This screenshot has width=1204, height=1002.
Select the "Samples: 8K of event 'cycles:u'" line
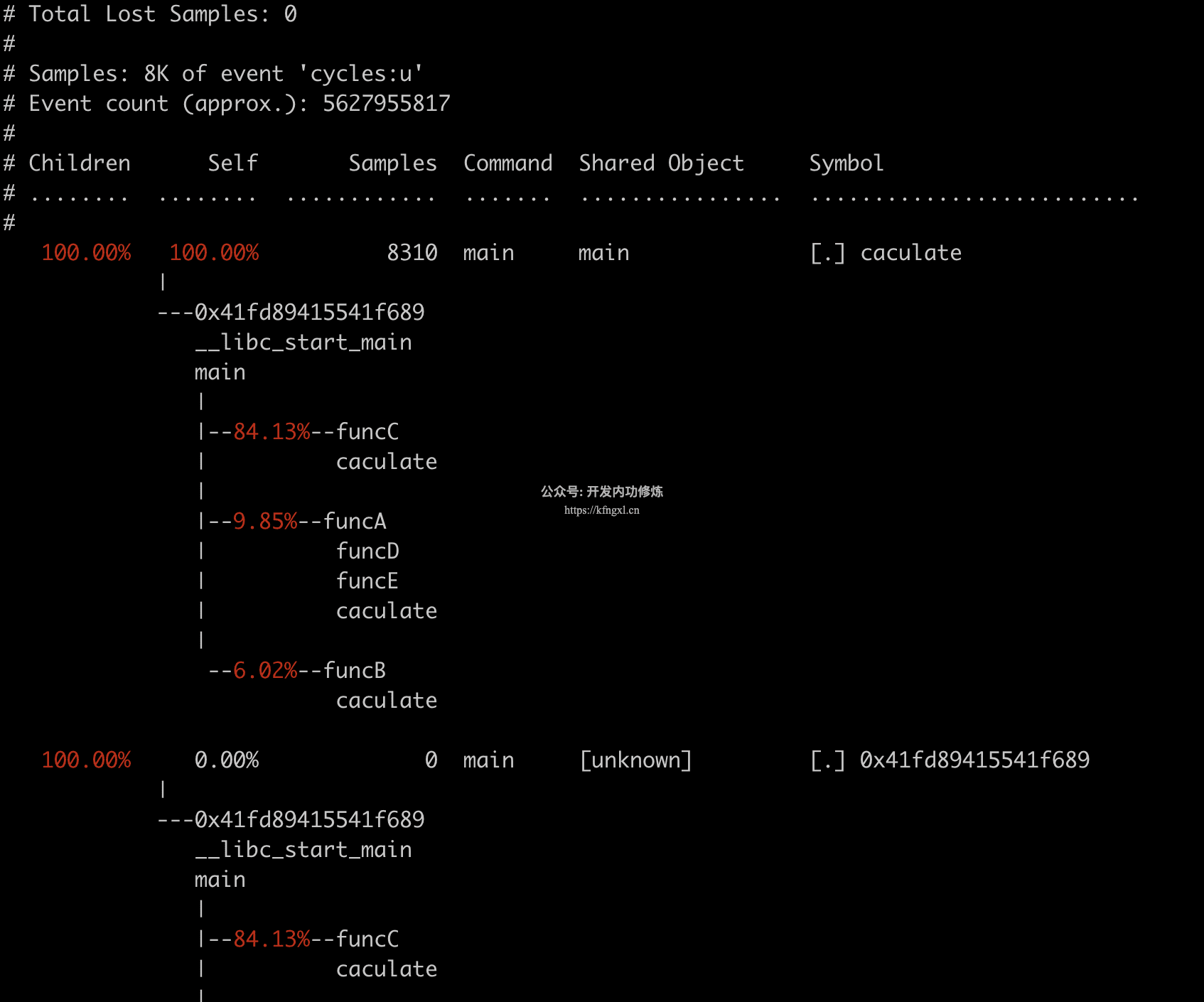(213, 73)
